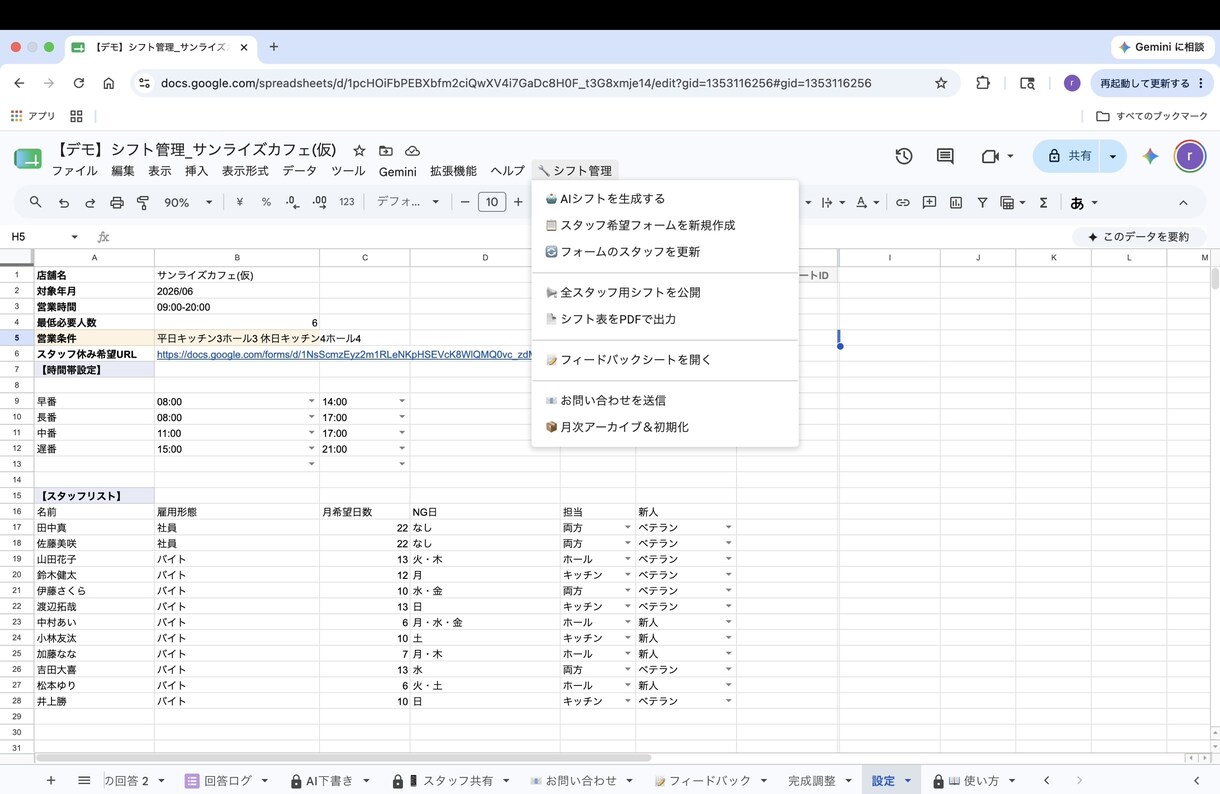The height and width of the screenshot is (794, 1220).
Task: Switch to the AI下書き sheet tab
Action: [330, 780]
